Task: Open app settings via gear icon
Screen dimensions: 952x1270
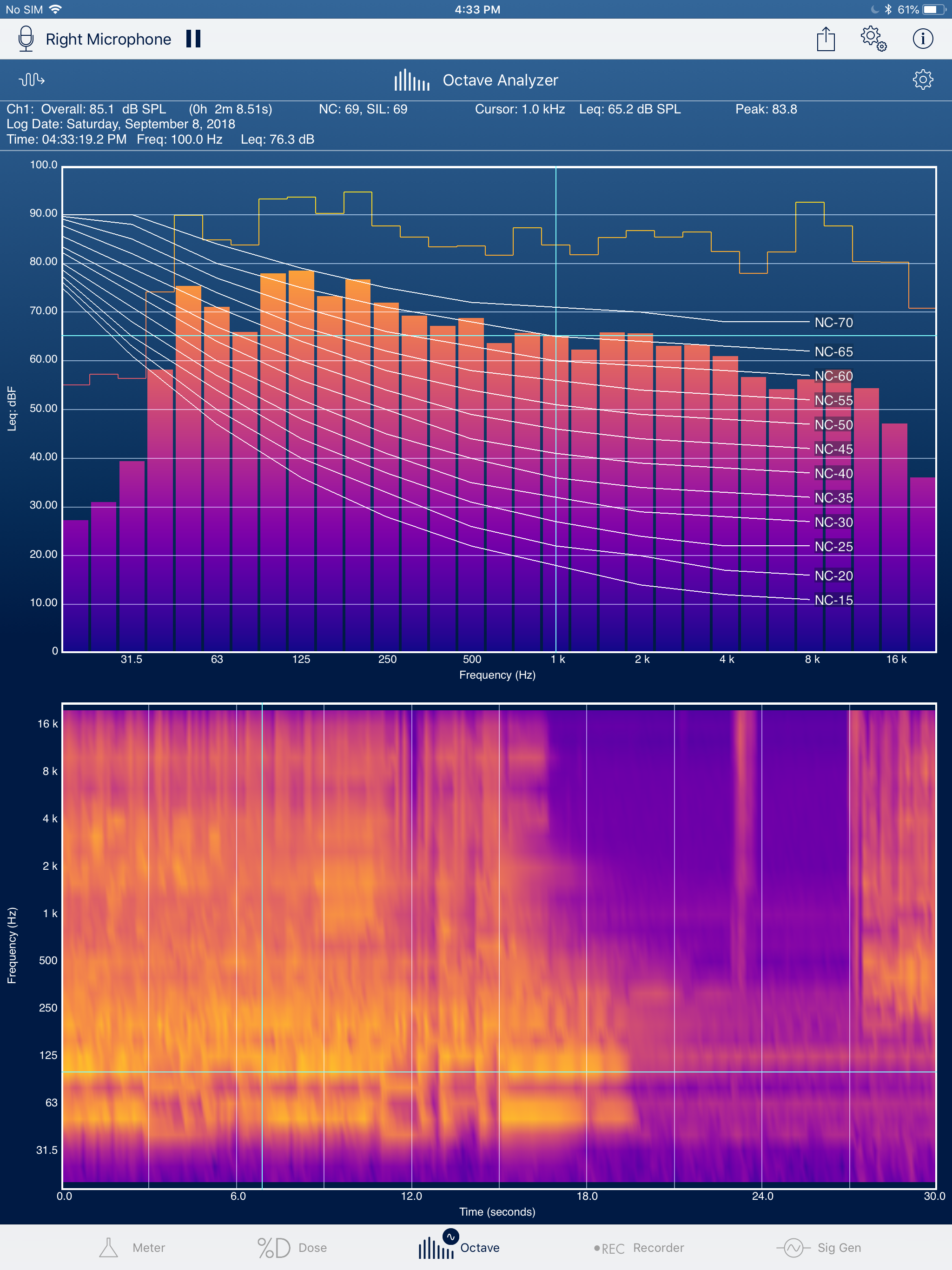Action: point(881,40)
